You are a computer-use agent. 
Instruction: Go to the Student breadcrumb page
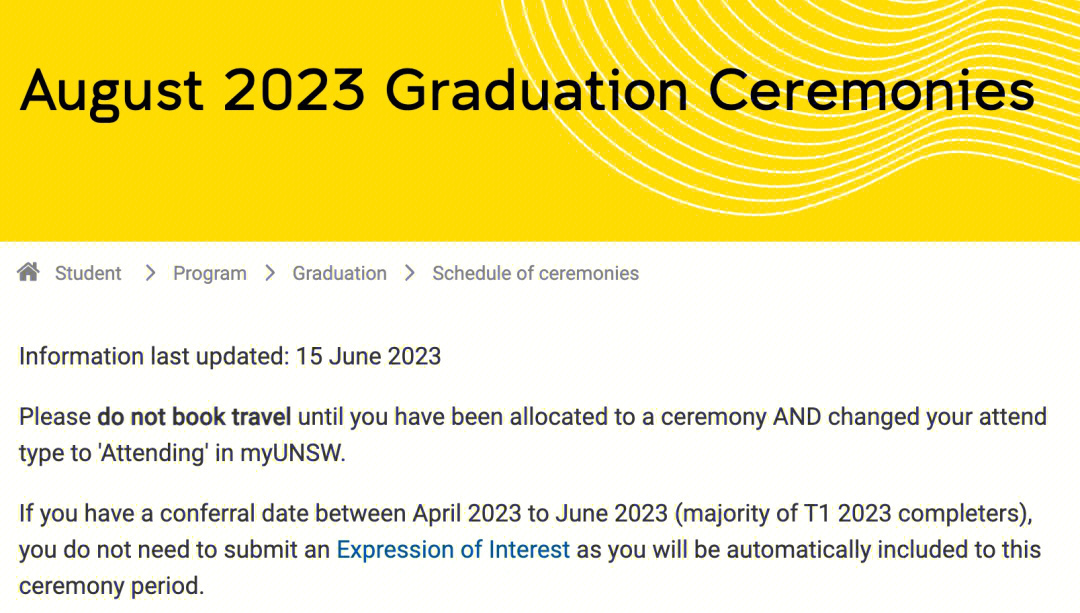(88, 273)
